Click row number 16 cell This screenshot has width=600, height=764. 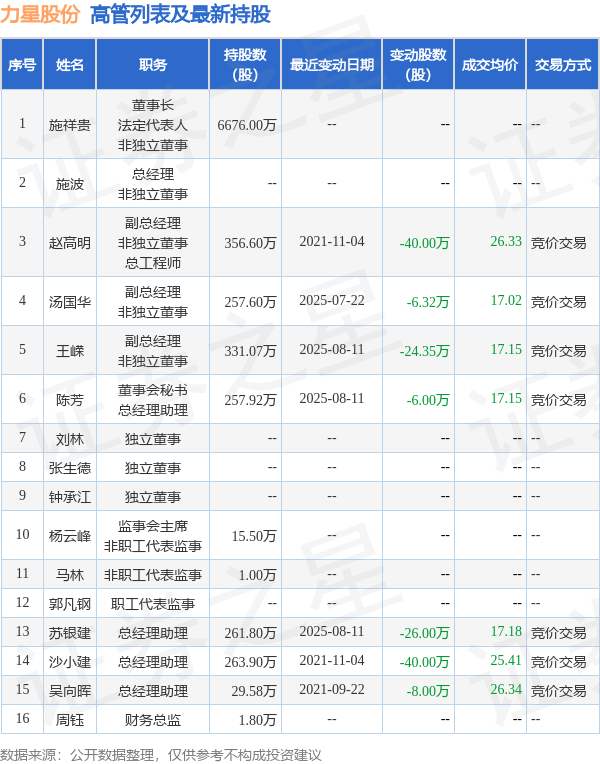click(22, 718)
